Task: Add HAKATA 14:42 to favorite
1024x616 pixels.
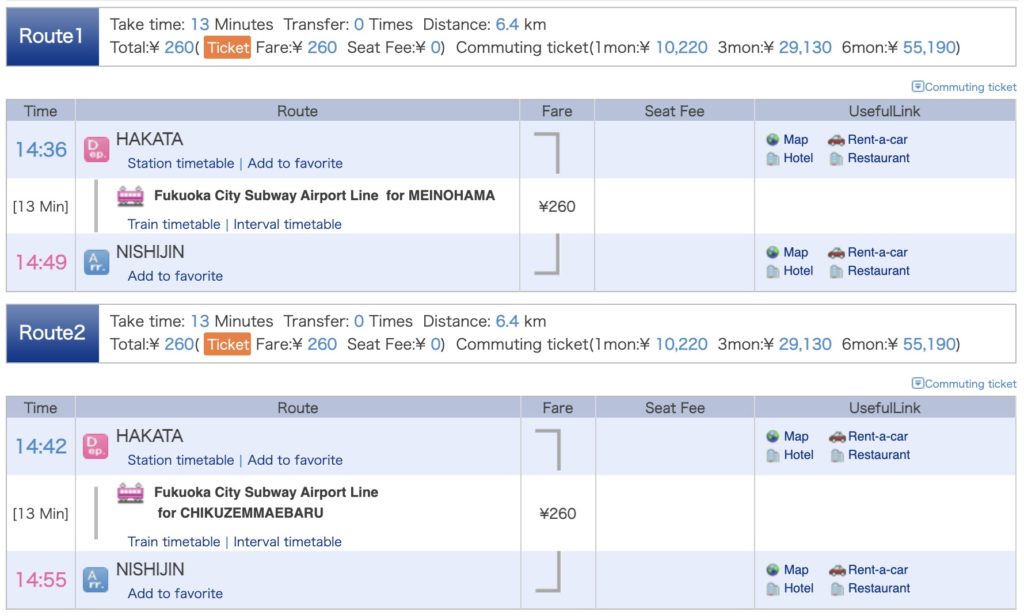Action: (295, 460)
